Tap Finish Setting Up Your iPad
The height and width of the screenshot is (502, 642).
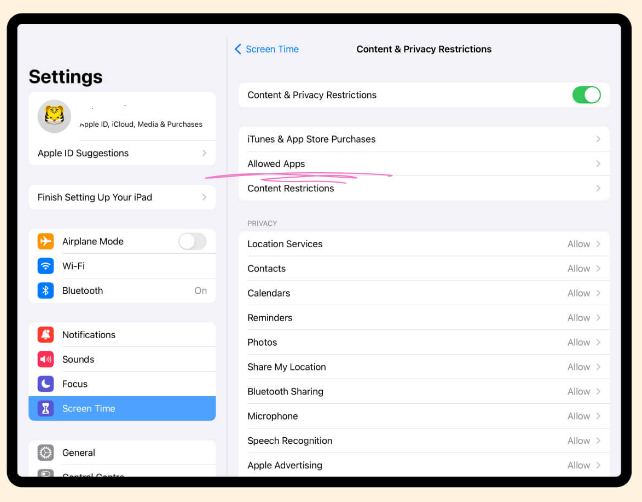point(122,197)
